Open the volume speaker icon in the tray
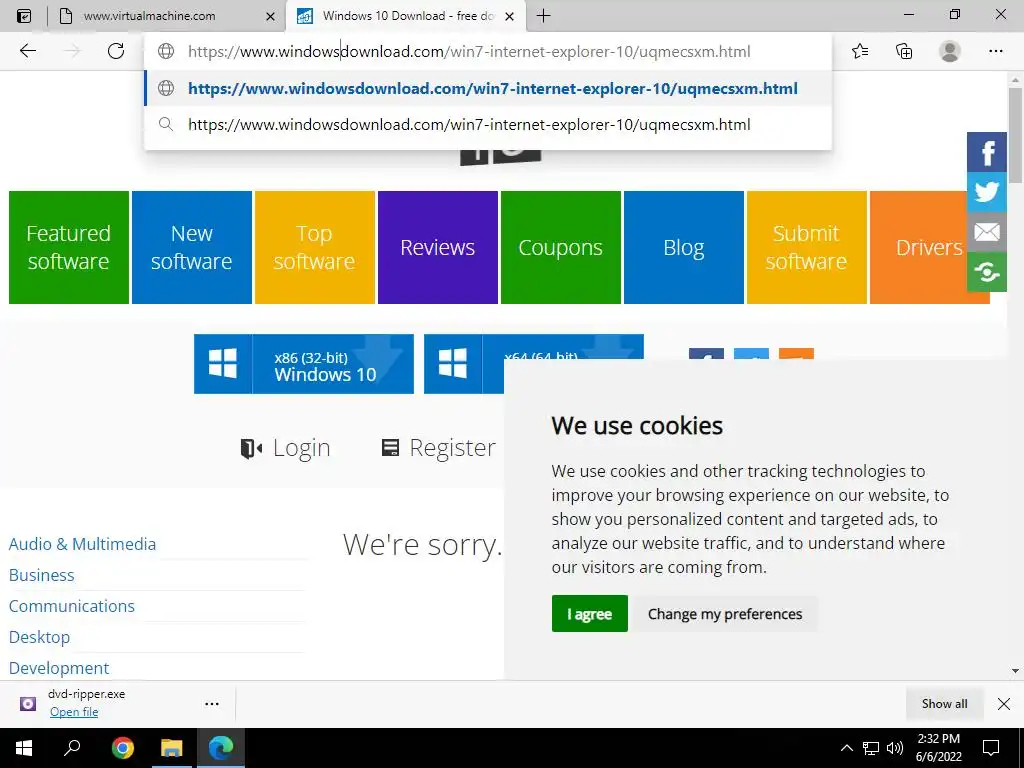The width and height of the screenshot is (1024, 768). click(x=895, y=748)
